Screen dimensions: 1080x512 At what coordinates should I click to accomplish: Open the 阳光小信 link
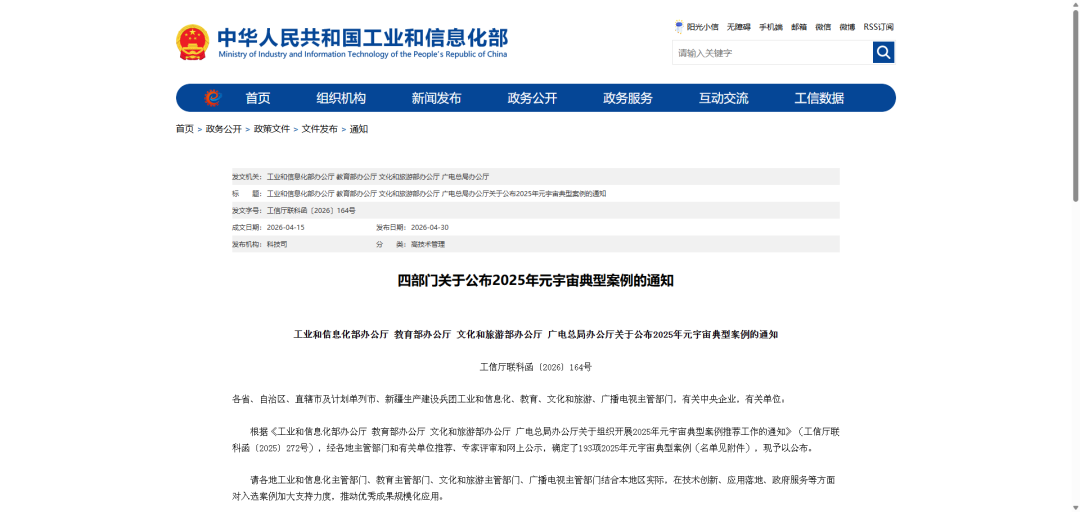tap(703, 27)
